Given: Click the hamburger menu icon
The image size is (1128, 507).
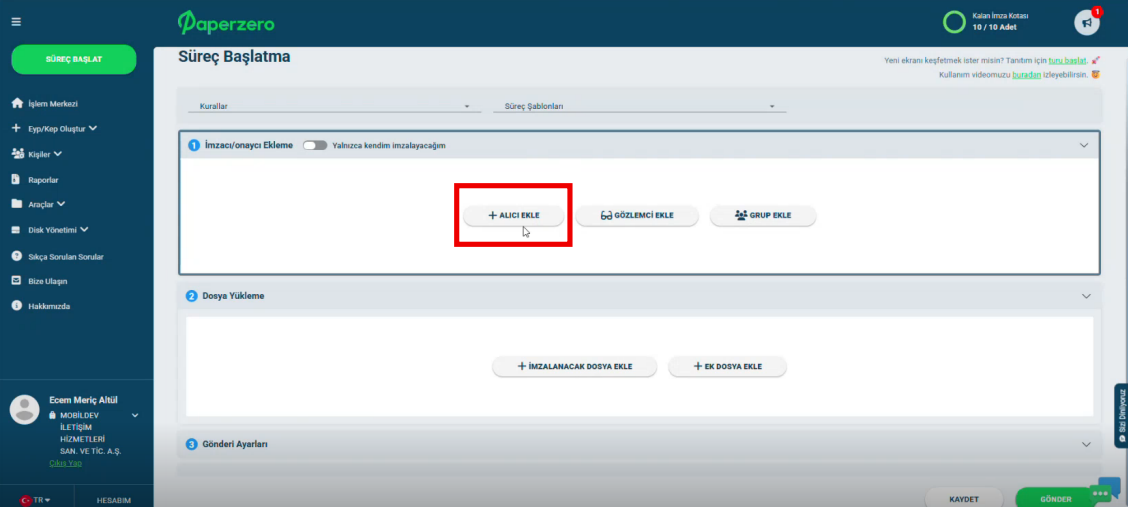Looking at the screenshot, I should [x=16, y=22].
